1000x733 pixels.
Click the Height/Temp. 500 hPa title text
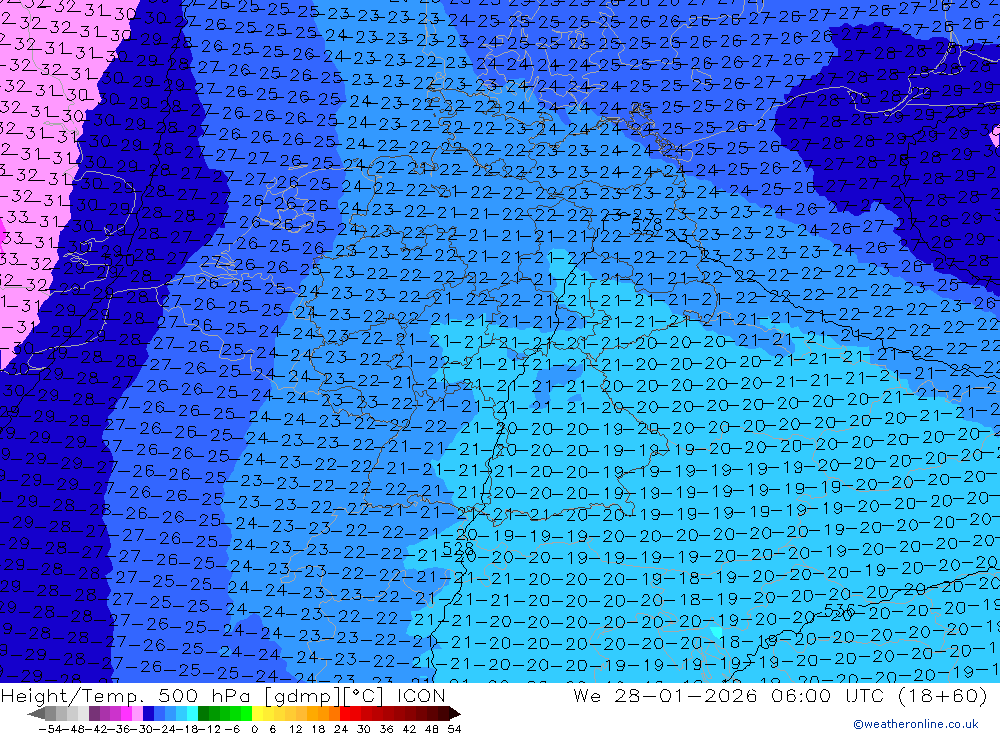click(x=129, y=695)
